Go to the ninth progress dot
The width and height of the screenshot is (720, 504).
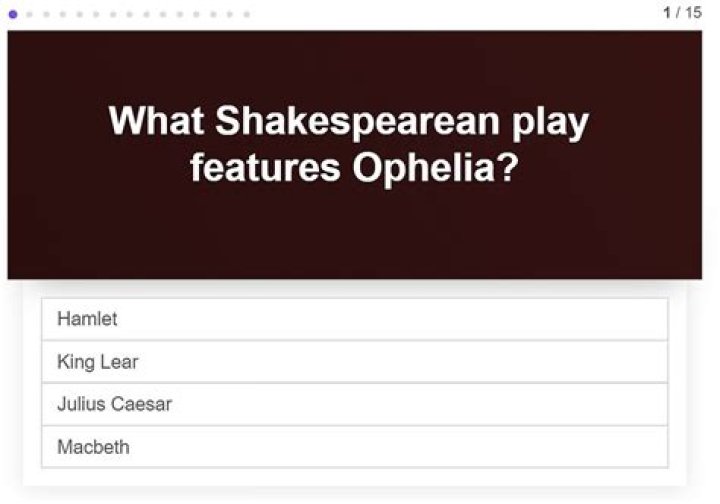click(x=147, y=14)
